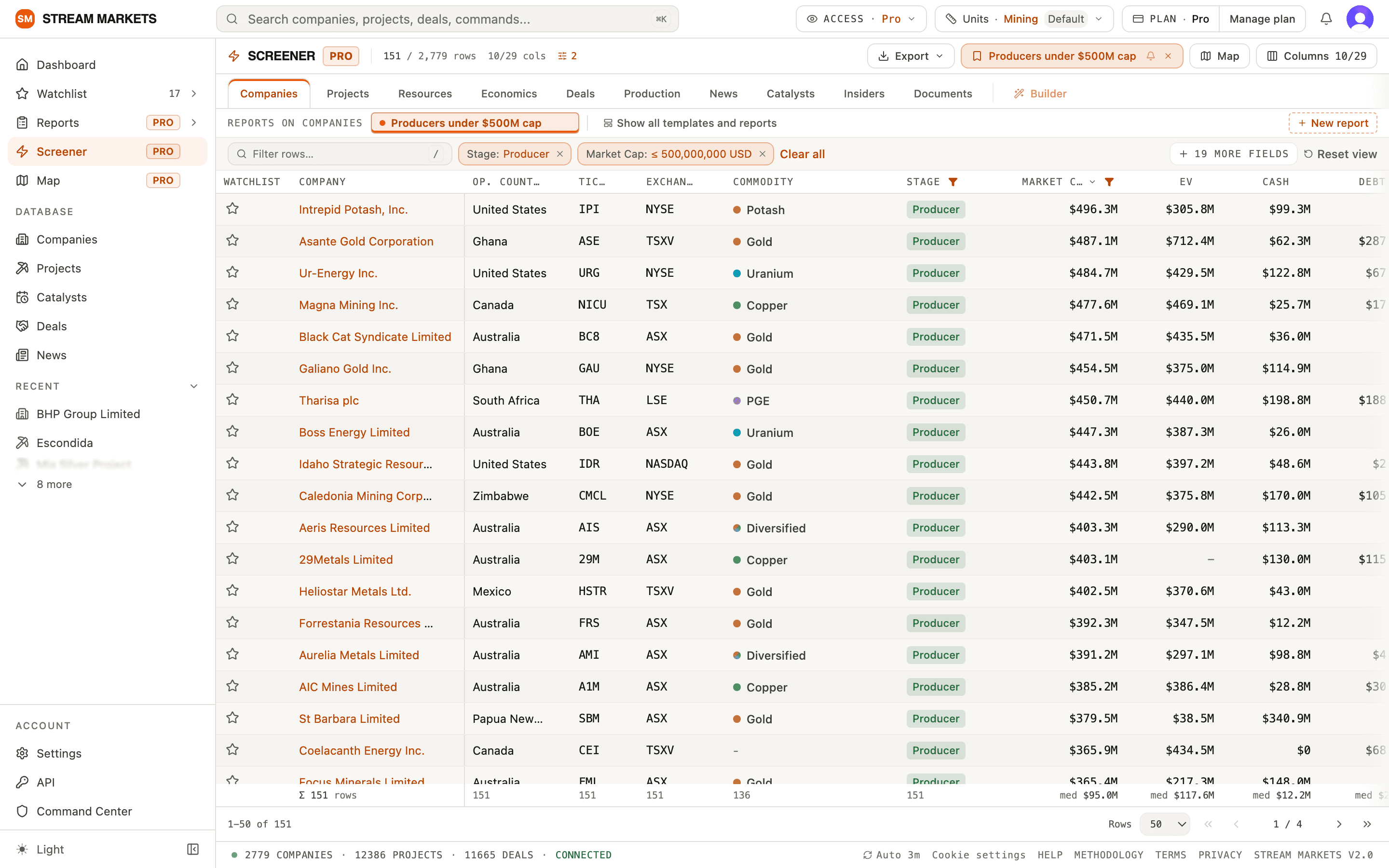Click Manage plan button

coord(1262,19)
